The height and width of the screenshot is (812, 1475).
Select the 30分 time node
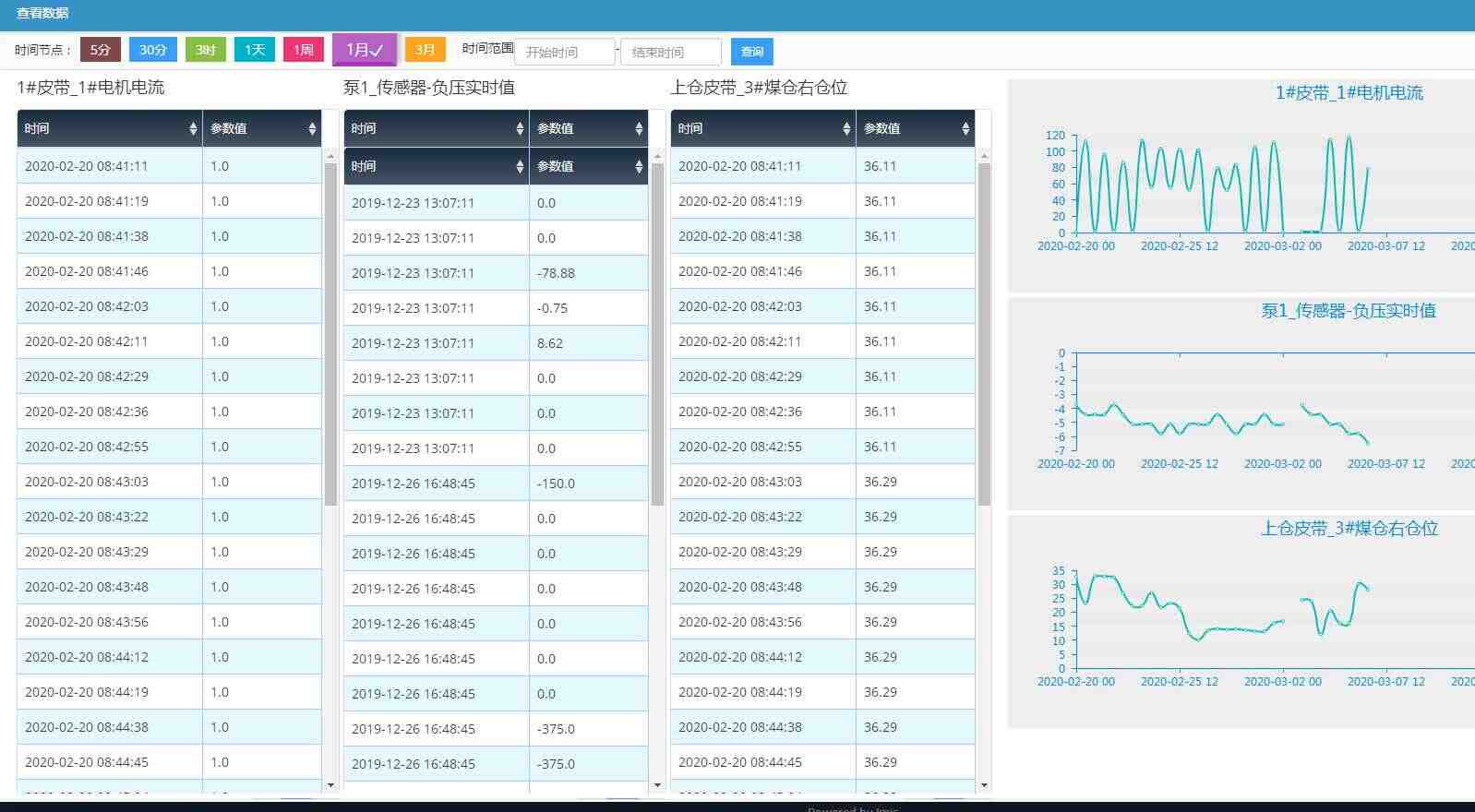pyautogui.click(x=153, y=50)
